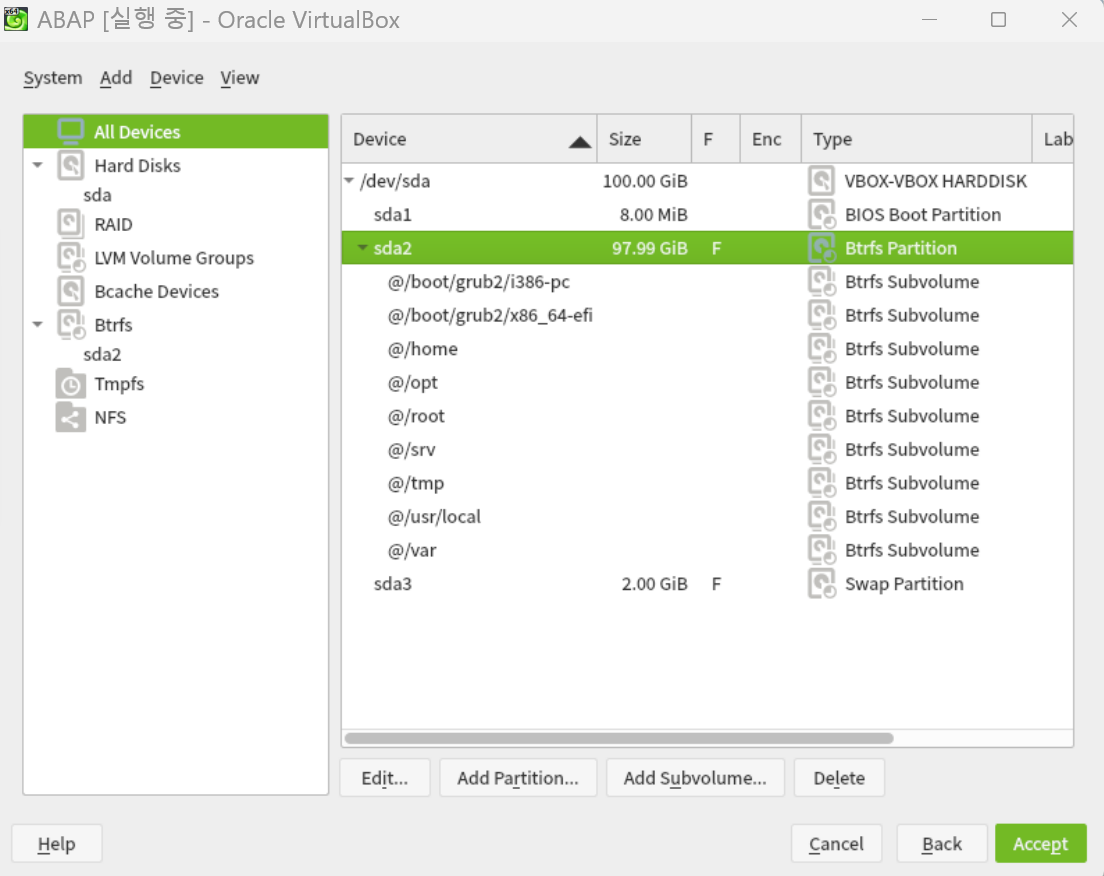Click the Type column header

[x=917, y=139]
